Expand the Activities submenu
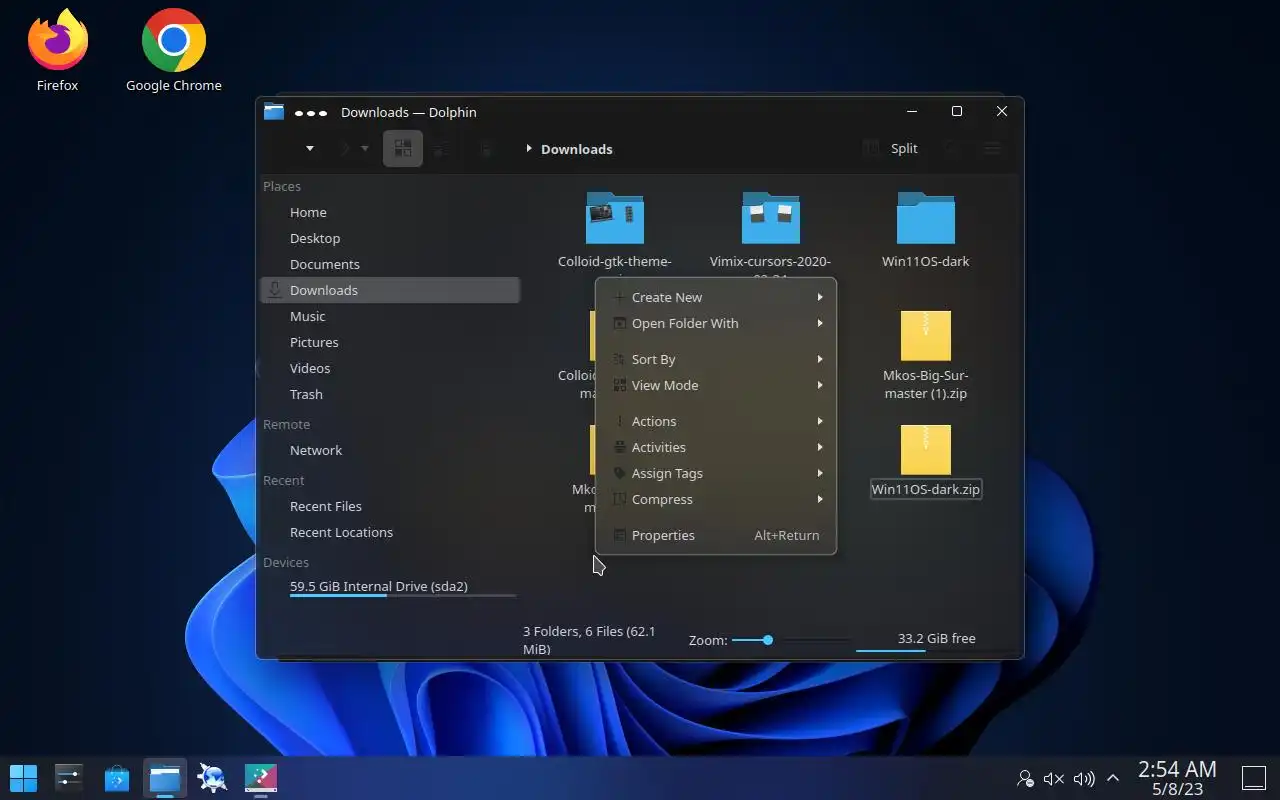 tap(716, 447)
